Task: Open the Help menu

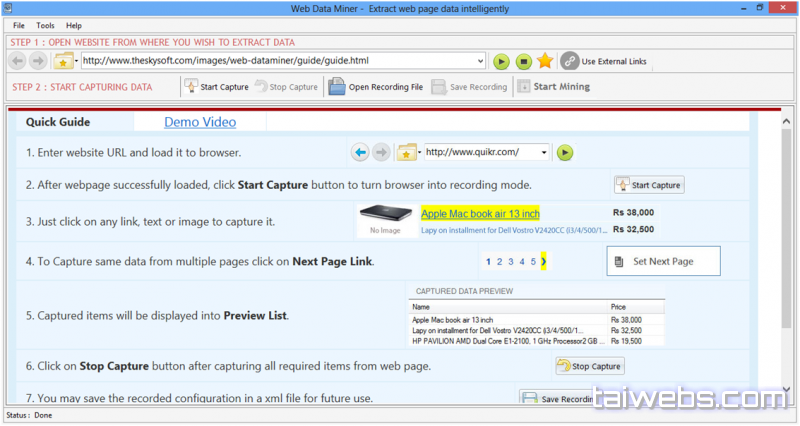Action: click(74, 24)
